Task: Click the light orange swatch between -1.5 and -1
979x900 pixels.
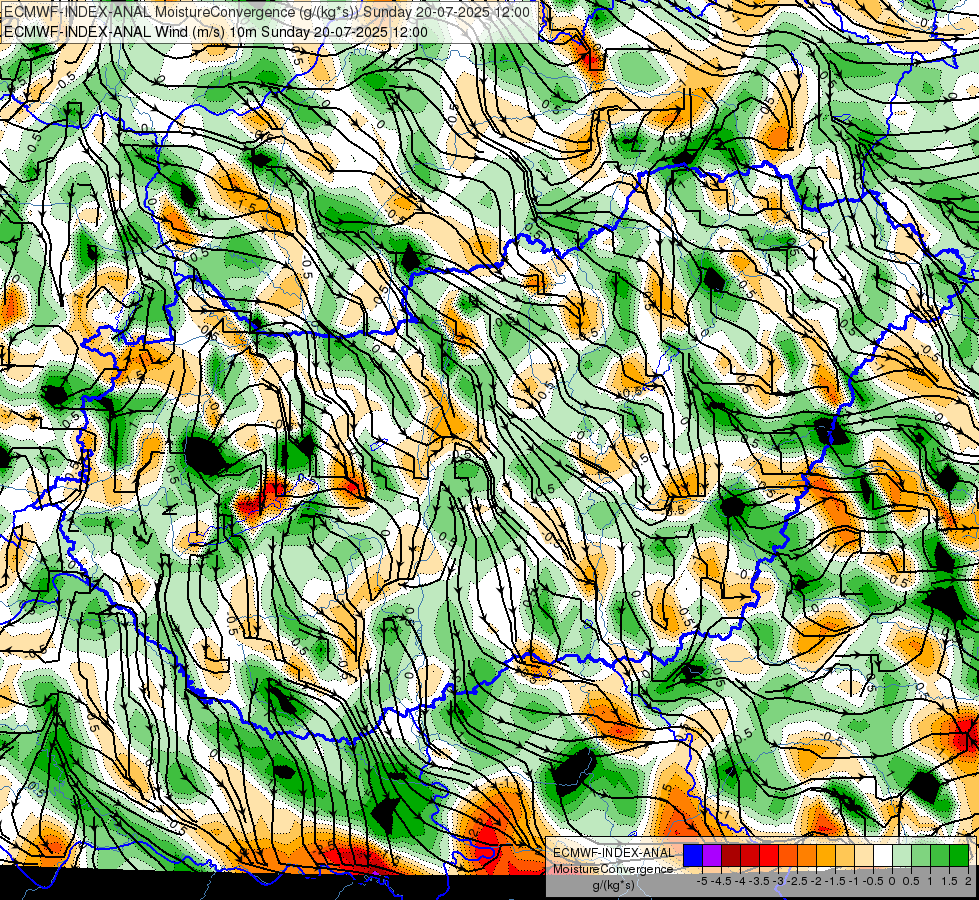Action: (845, 855)
